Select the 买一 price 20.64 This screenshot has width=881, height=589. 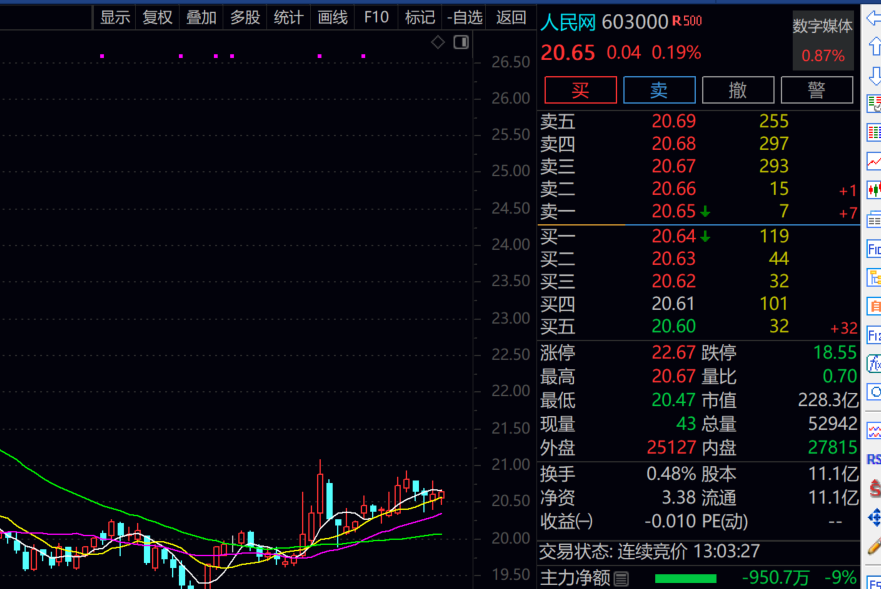click(674, 236)
